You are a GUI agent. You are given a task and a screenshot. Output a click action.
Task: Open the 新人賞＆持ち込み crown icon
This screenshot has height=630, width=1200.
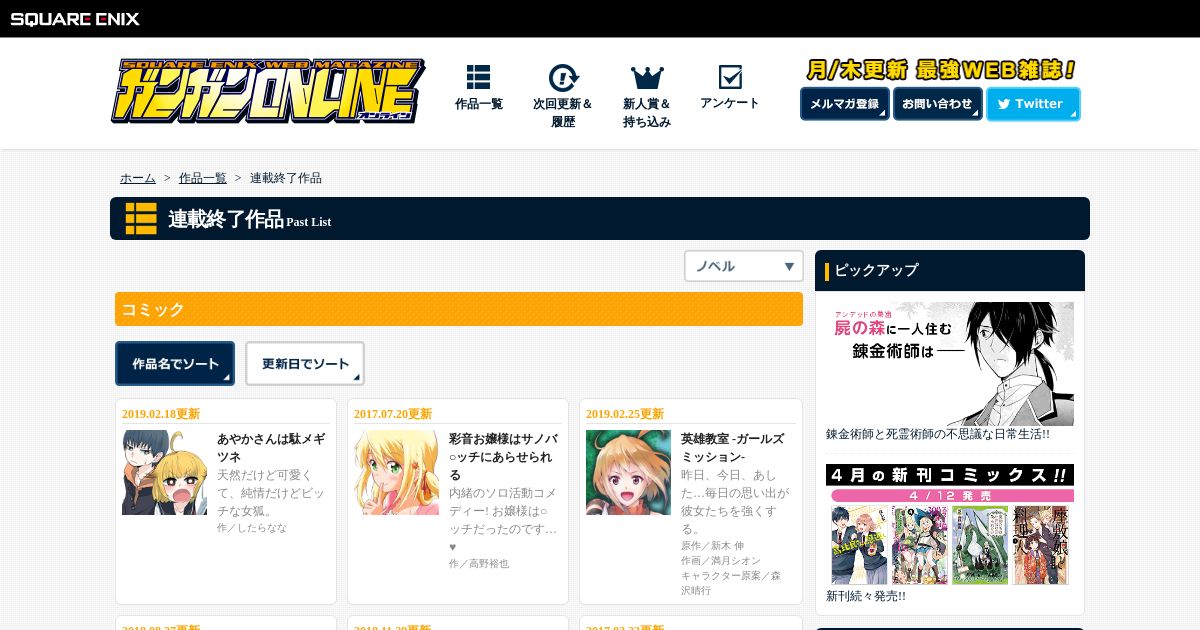click(647, 78)
